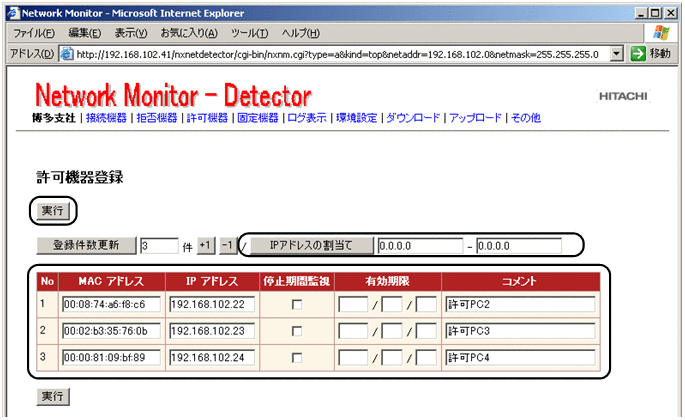Image resolution: width=685 pixels, height=420 pixels.
Task: Click the registration count field showing 3
Action: click(x=159, y=246)
